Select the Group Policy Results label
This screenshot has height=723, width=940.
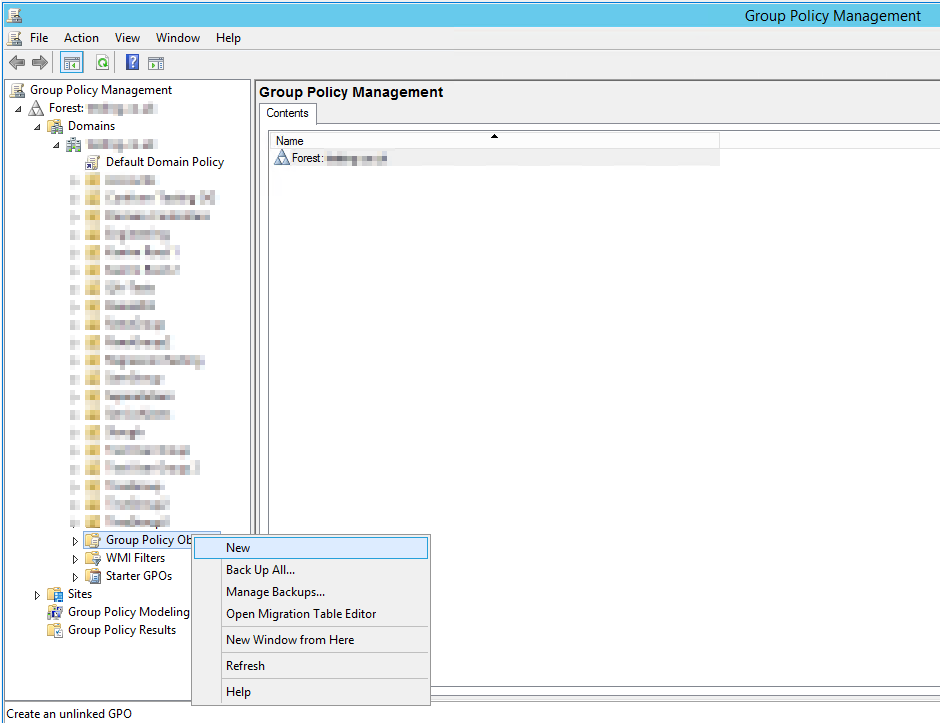coord(122,630)
